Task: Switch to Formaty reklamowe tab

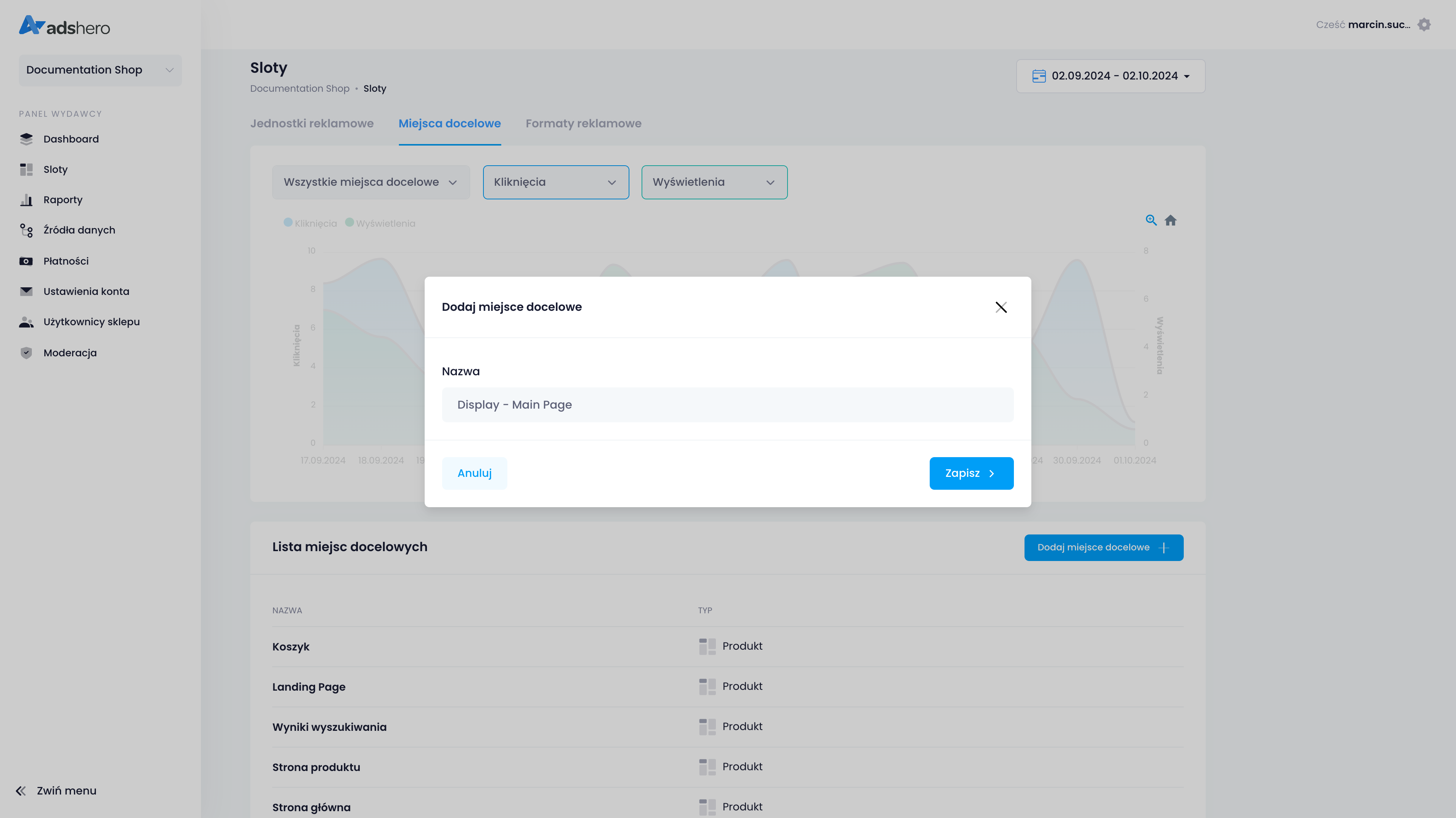Action: tap(583, 124)
